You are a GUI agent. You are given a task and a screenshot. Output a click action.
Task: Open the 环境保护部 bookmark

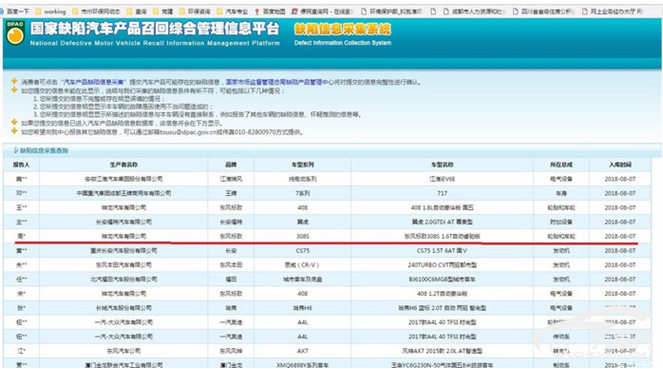[x=391, y=11]
